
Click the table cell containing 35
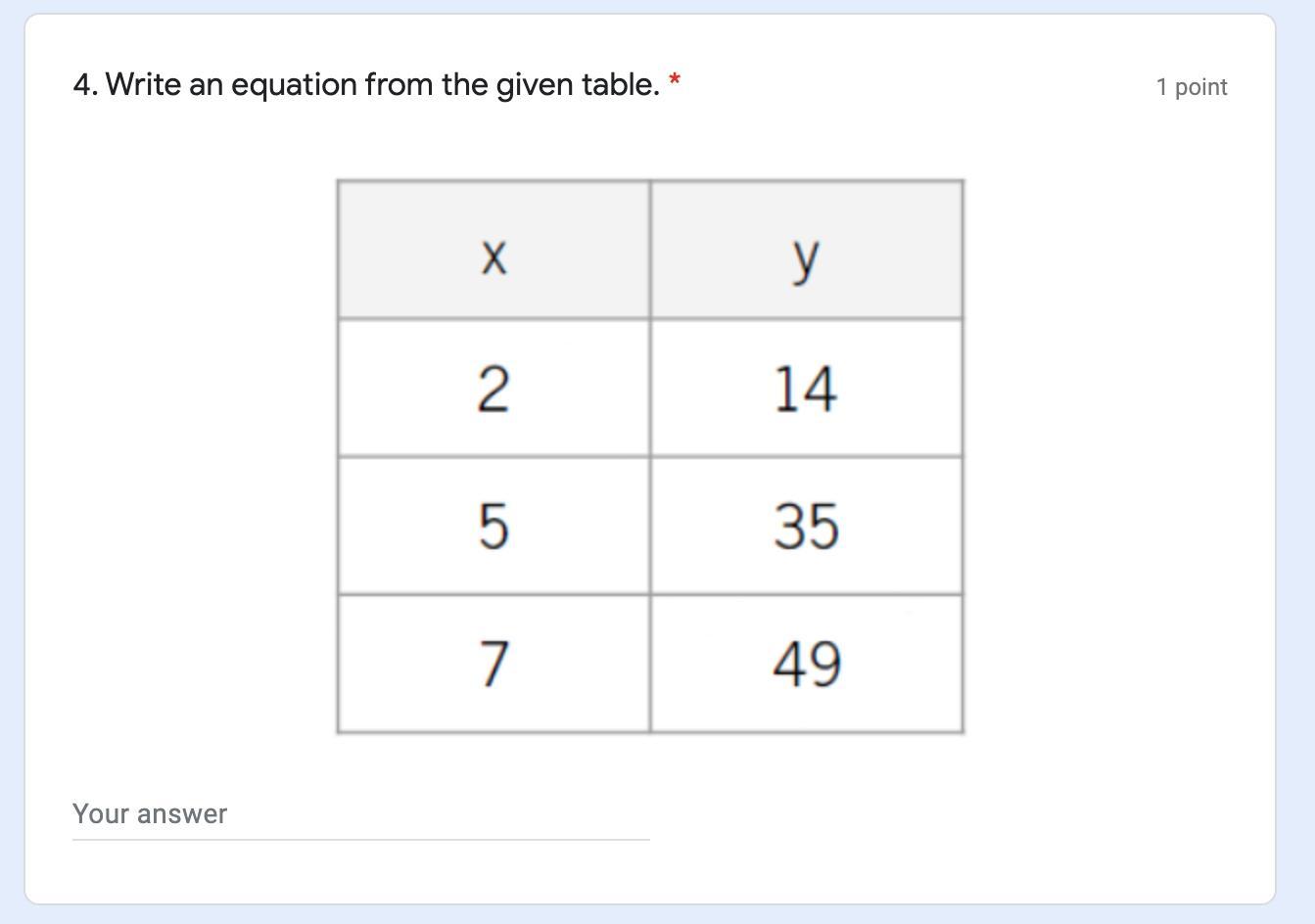pyautogui.click(x=806, y=526)
